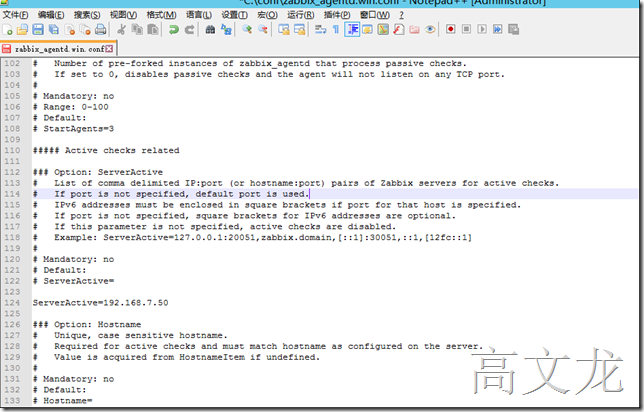The height and width of the screenshot is (412, 644).
Task: Zoom in using the magnifier plus icon
Action: (247, 30)
